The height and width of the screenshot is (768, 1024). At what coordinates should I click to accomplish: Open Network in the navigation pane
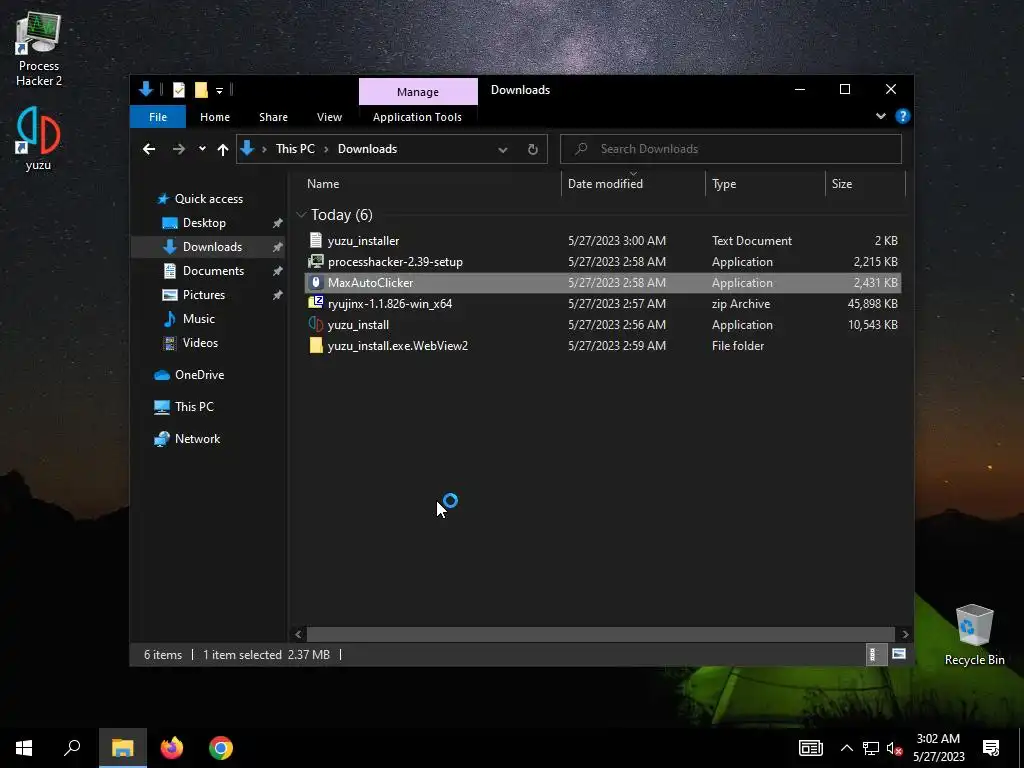pos(197,439)
